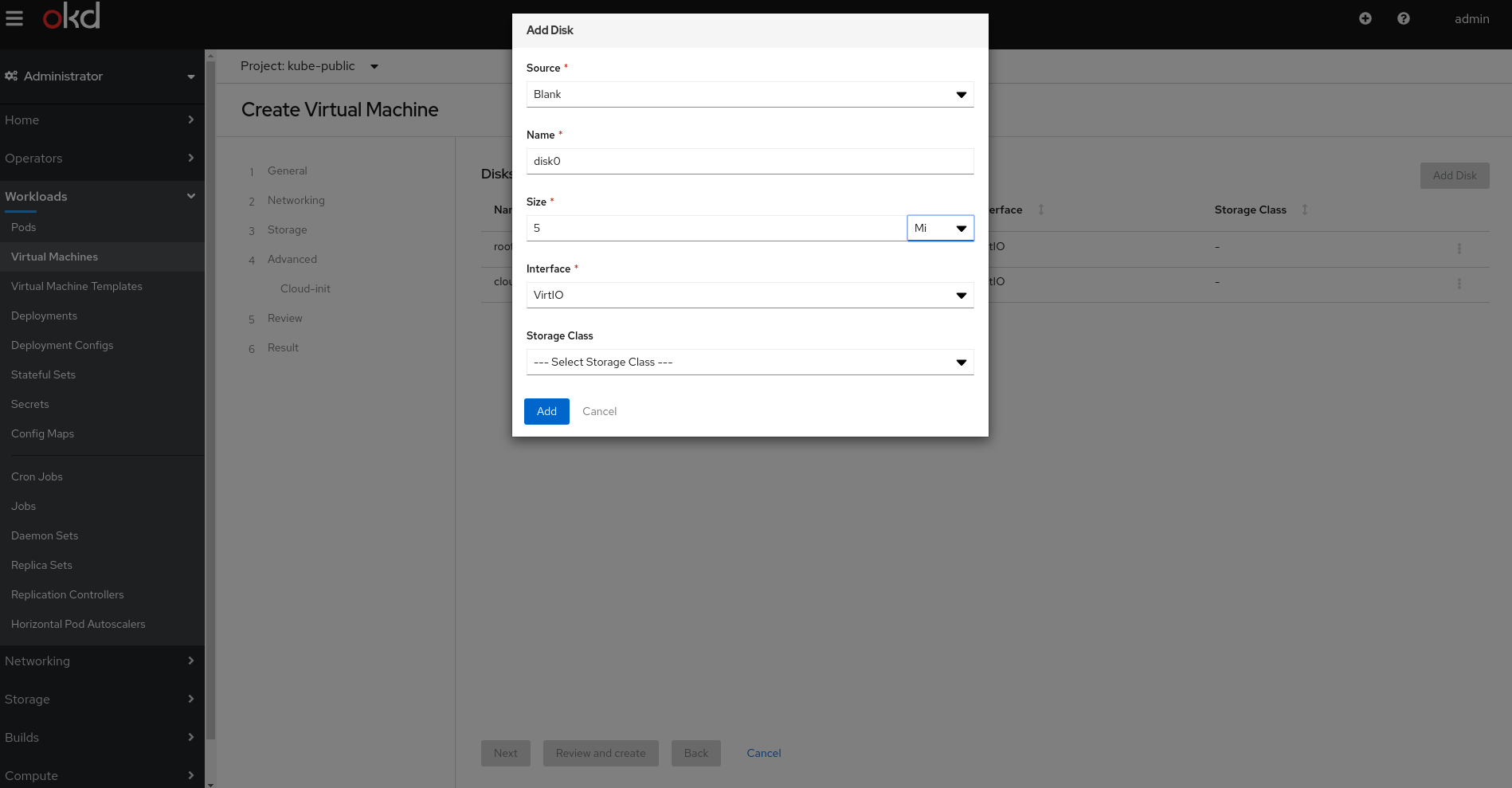Image resolution: width=1512 pixels, height=788 pixels.
Task: Open the plus import menu icon
Action: pyautogui.click(x=1365, y=18)
